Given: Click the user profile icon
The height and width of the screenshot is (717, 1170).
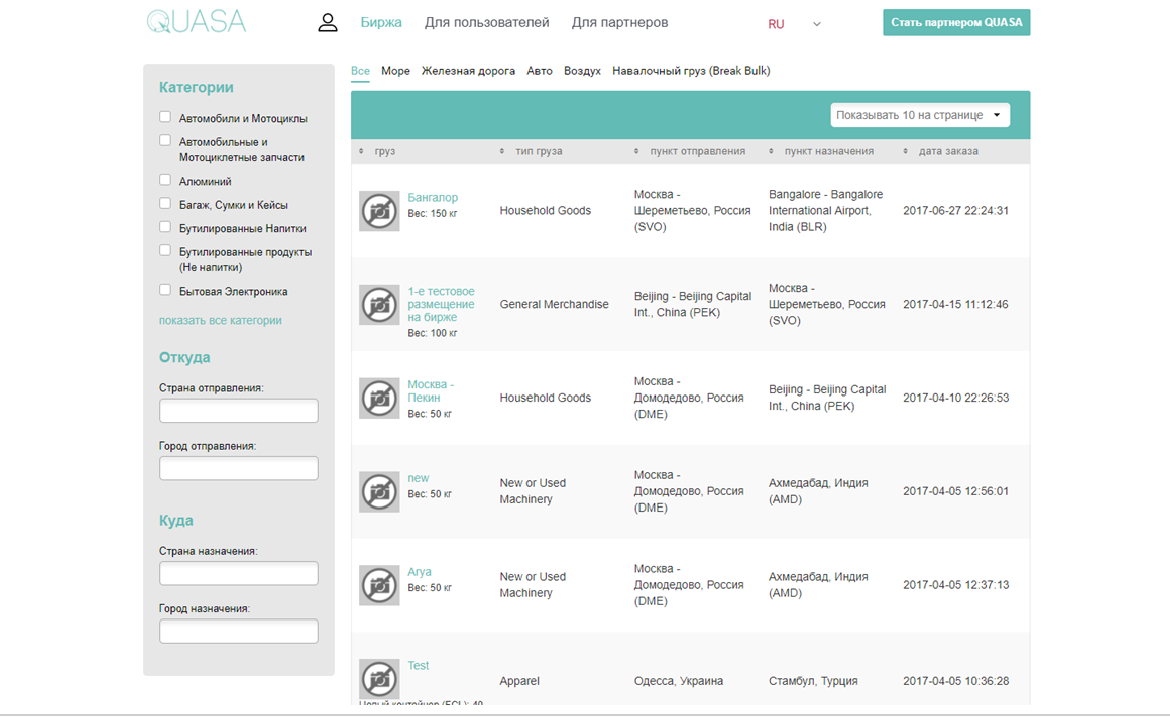Looking at the screenshot, I should click(x=328, y=22).
